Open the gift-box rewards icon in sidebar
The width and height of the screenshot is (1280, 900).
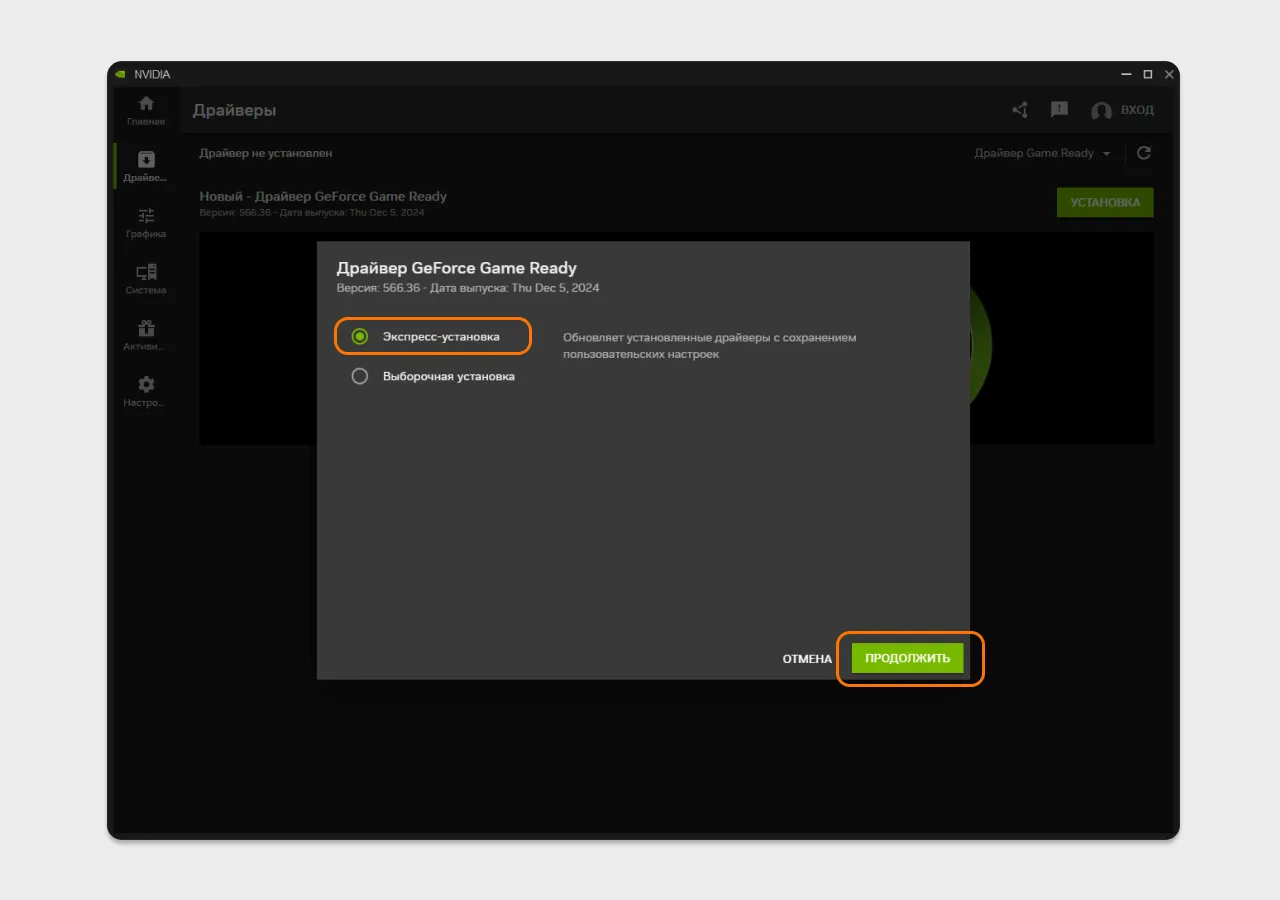pyautogui.click(x=146, y=328)
